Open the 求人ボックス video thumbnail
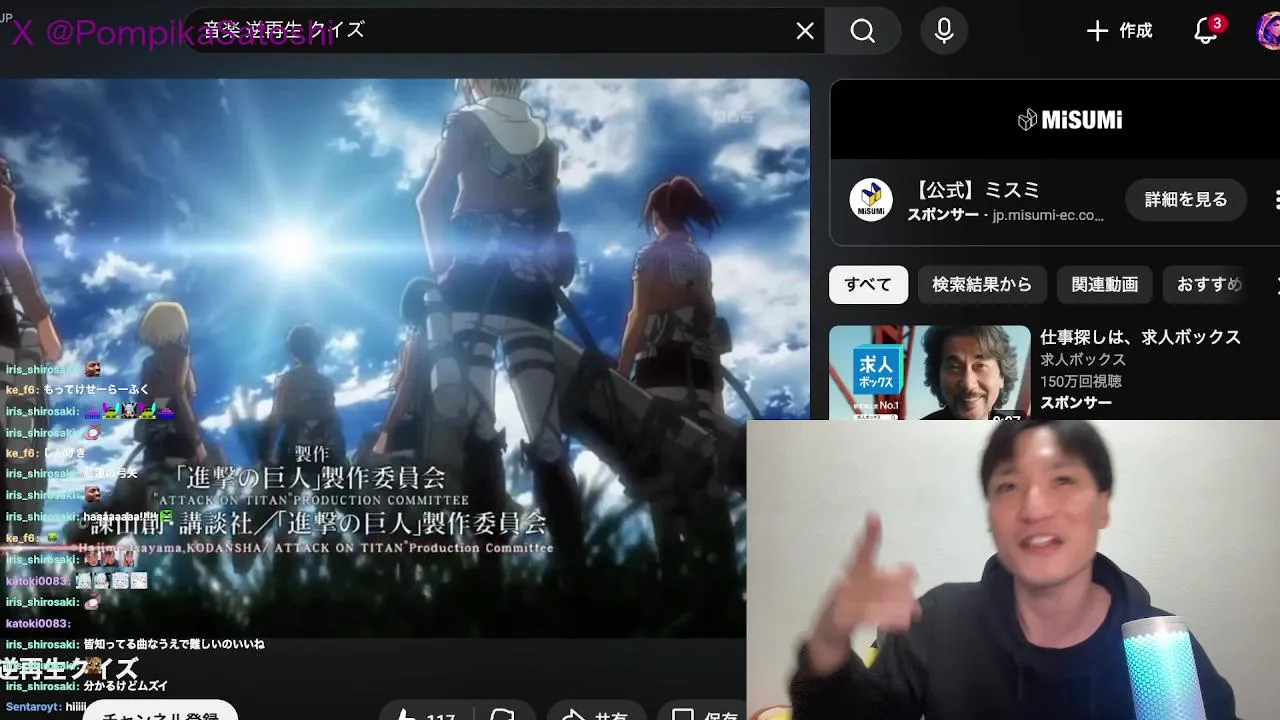 [930, 372]
